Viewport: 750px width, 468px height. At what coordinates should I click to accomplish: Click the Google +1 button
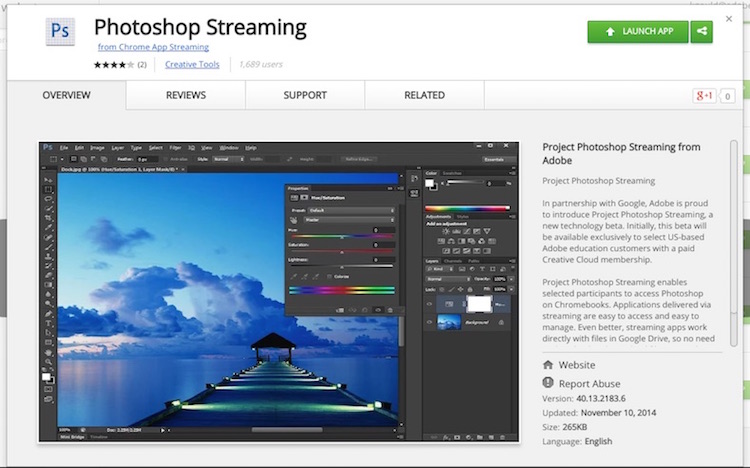pyautogui.click(x=704, y=96)
